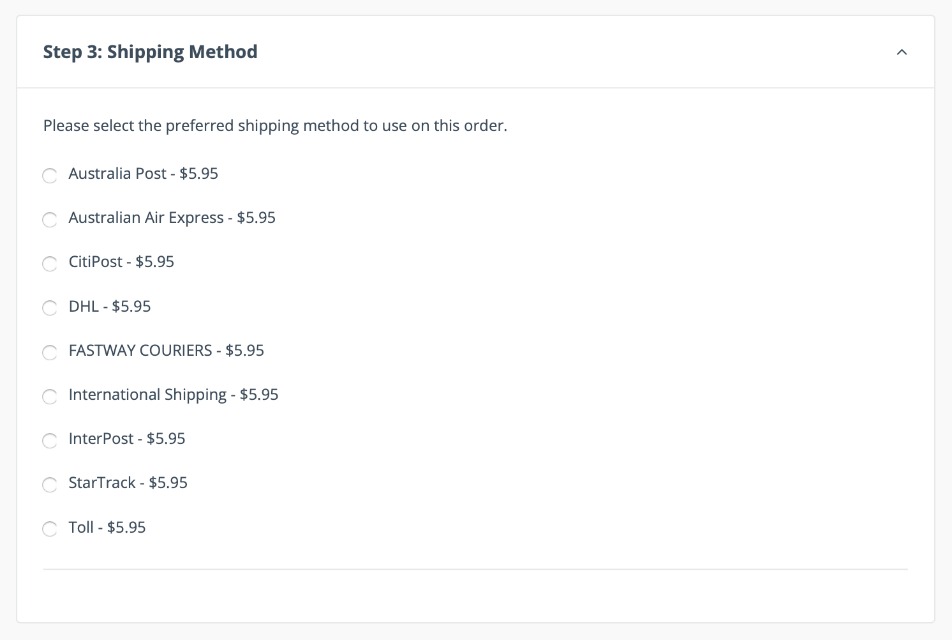The width and height of the screenshot is (952, 640).
Task: Click the 'Australia Post - $5.95' label text
Action: coord(143,174)
